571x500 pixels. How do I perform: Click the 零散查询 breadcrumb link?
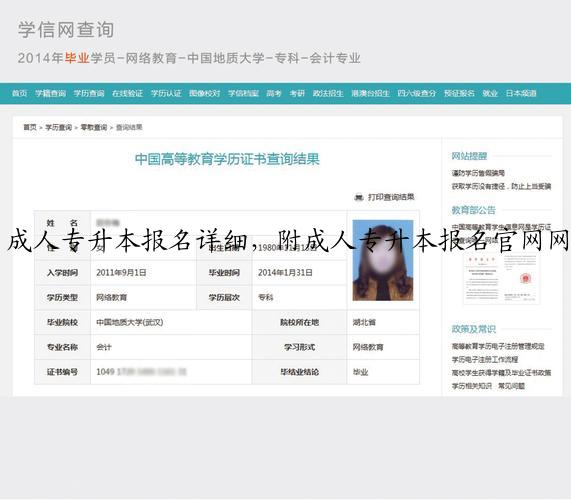coord(94,127)
